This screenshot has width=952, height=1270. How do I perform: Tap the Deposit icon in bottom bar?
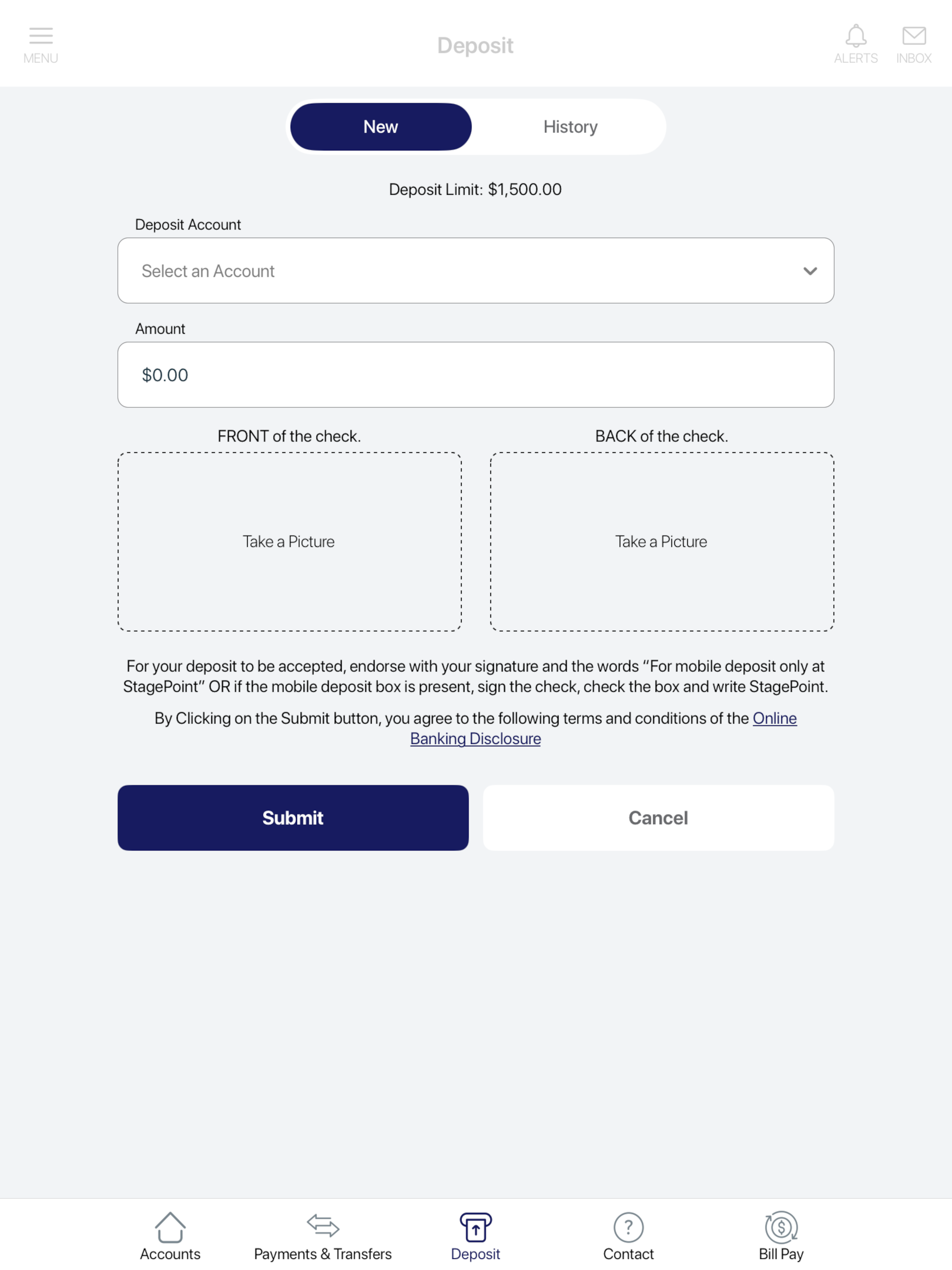point(476,1228)
